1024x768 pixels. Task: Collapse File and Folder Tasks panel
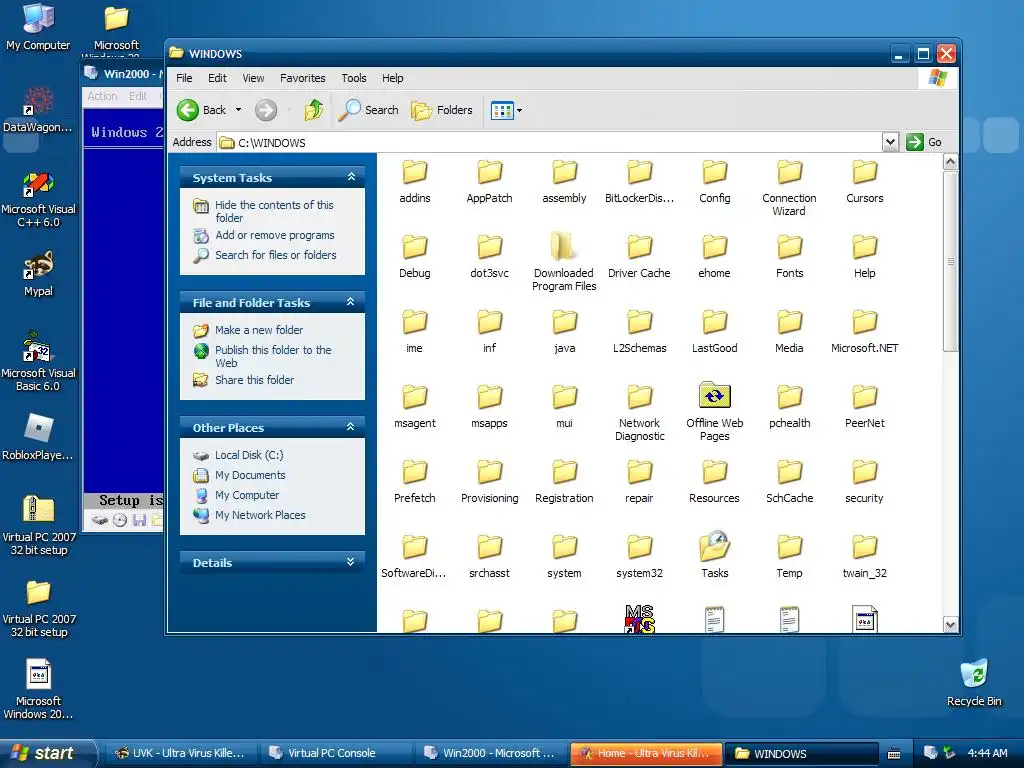point(351,302)
